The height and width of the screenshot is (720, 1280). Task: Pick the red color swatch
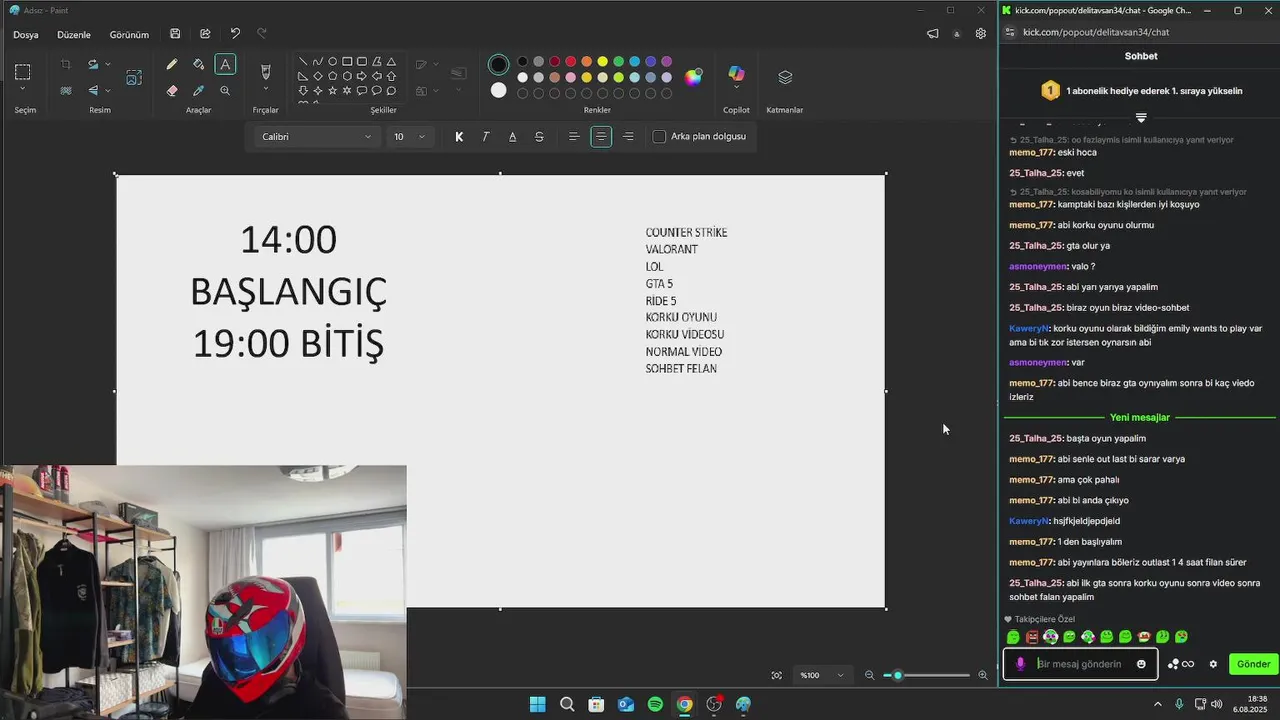(570, 62)
